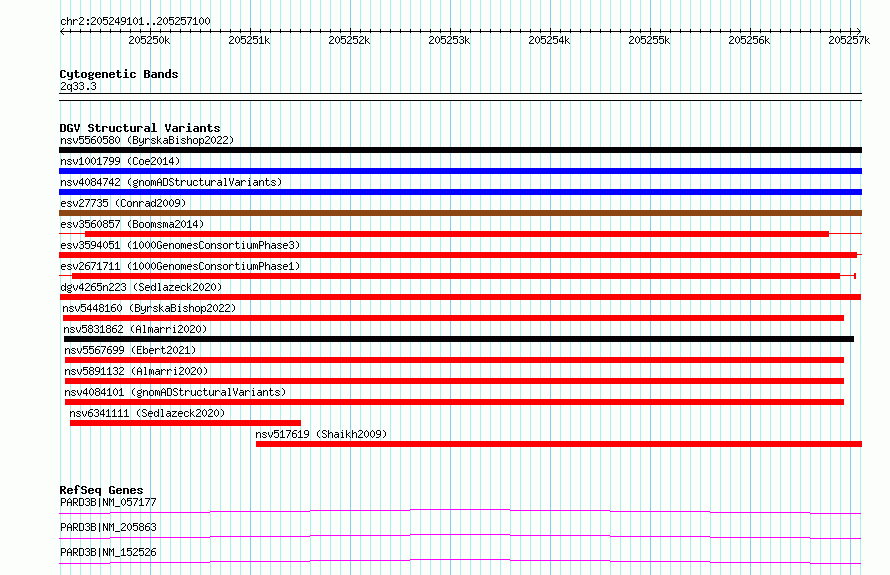Click ruler tick labeled 205254k

point(549,40)
